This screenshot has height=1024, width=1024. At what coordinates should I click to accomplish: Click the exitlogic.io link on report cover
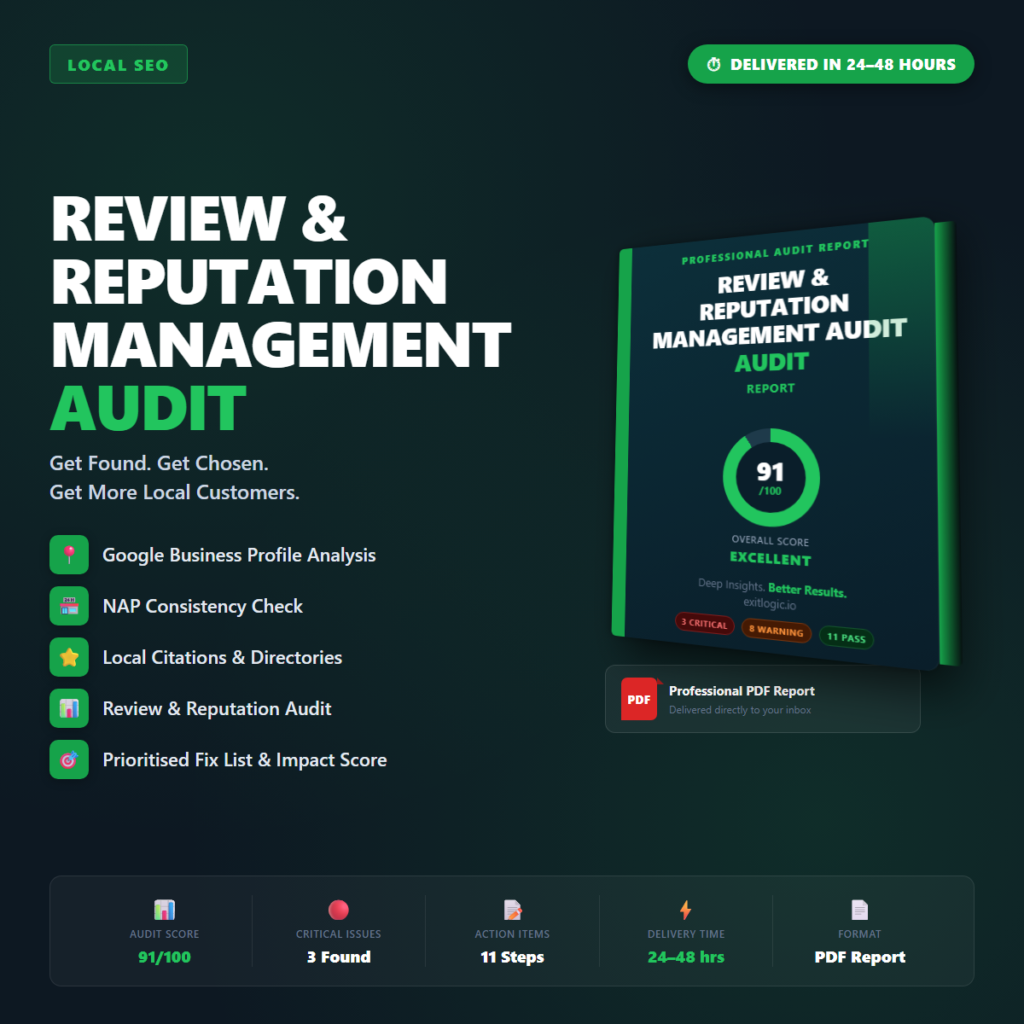(771, 604)
